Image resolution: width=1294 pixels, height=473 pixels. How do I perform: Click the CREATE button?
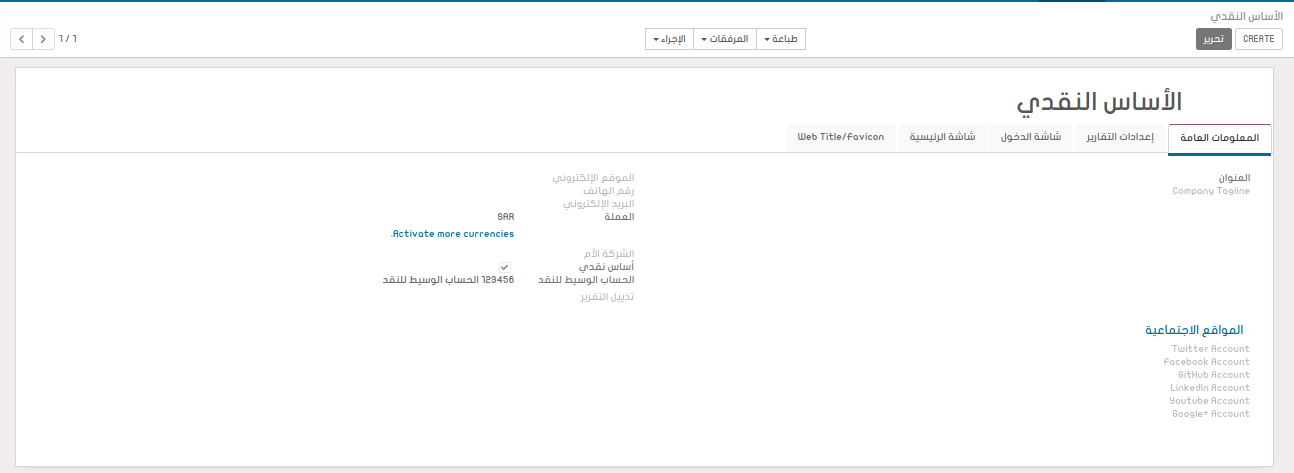(1258, 39)
